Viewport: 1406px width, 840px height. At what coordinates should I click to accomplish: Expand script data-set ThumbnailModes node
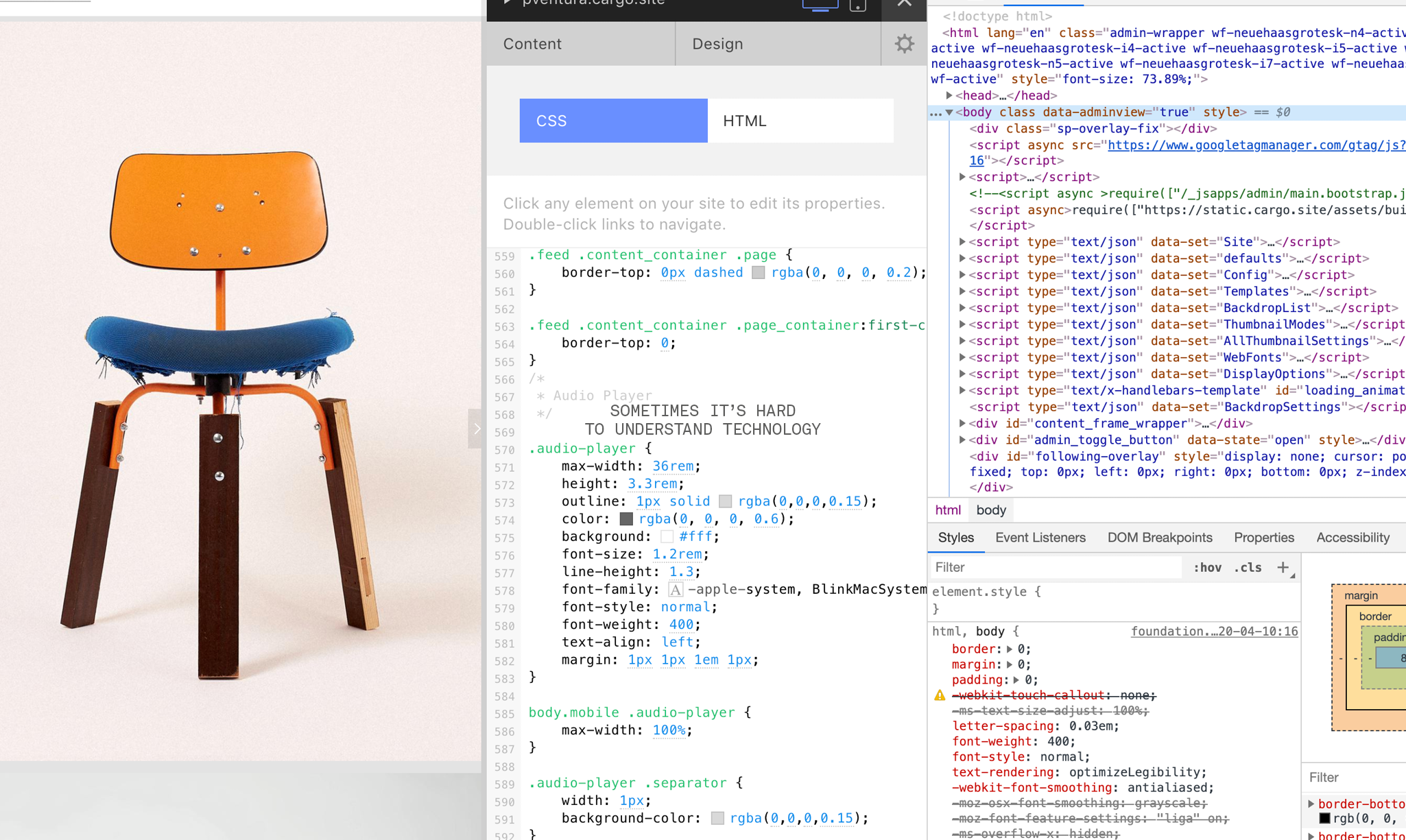pos(963,324)
